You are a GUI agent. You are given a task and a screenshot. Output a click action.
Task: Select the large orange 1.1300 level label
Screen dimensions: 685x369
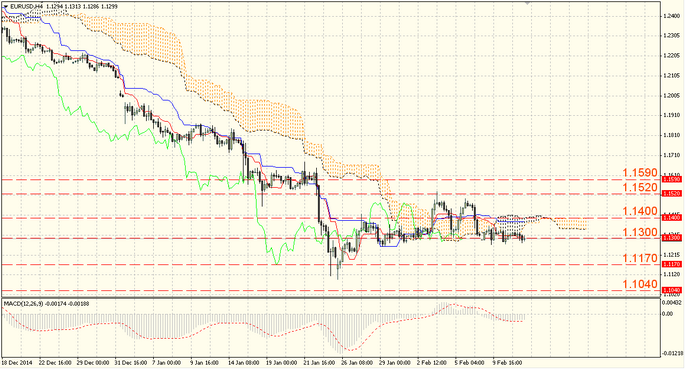[x=640, y=232]
